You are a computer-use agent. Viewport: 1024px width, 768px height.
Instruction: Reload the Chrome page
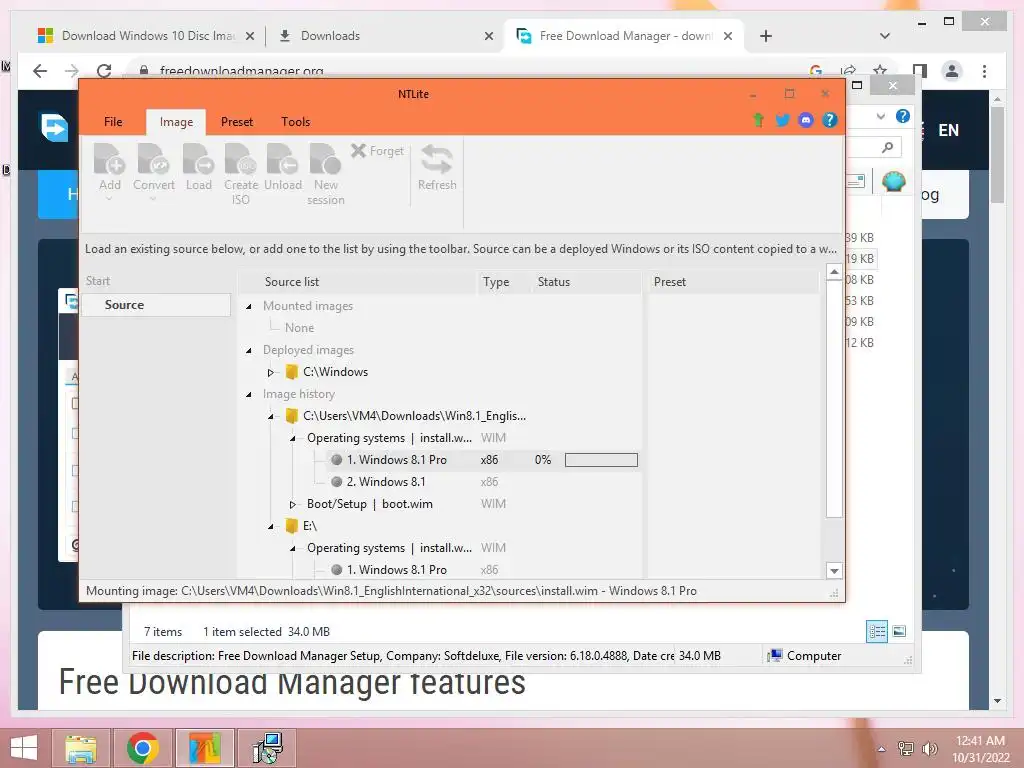coord(104,71)
